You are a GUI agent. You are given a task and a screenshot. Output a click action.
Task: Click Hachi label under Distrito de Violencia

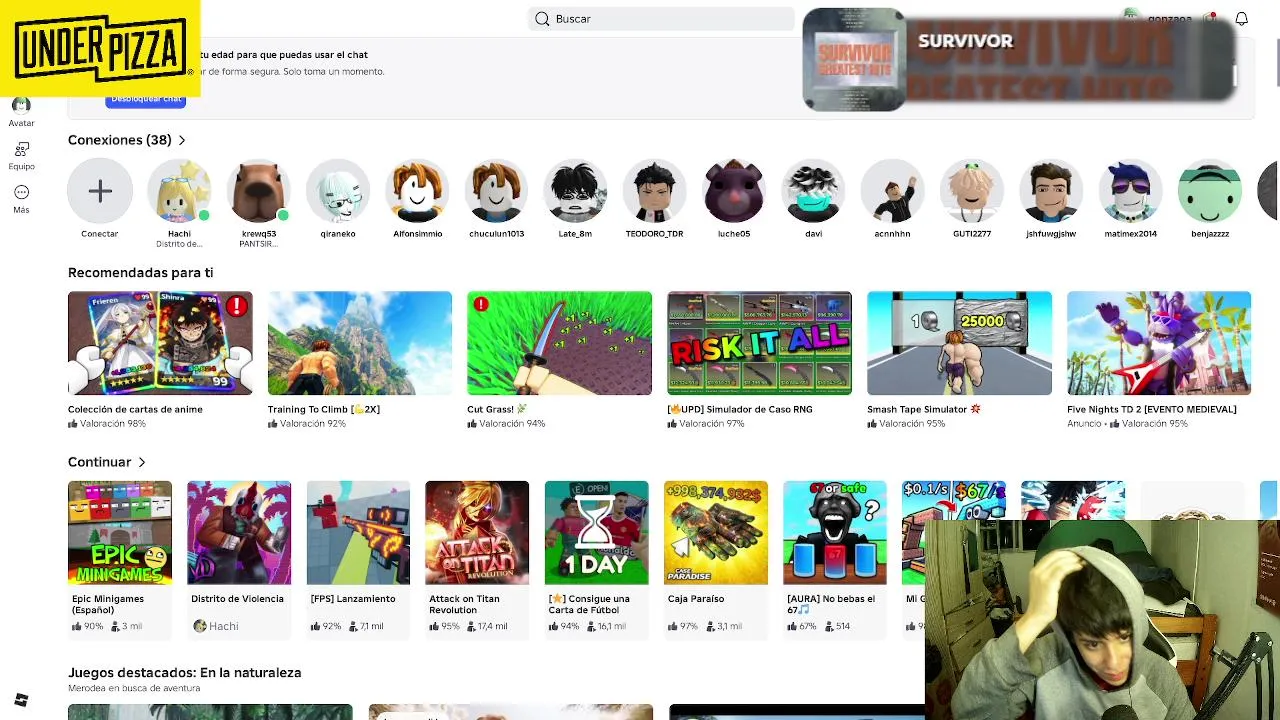(224, 626)
